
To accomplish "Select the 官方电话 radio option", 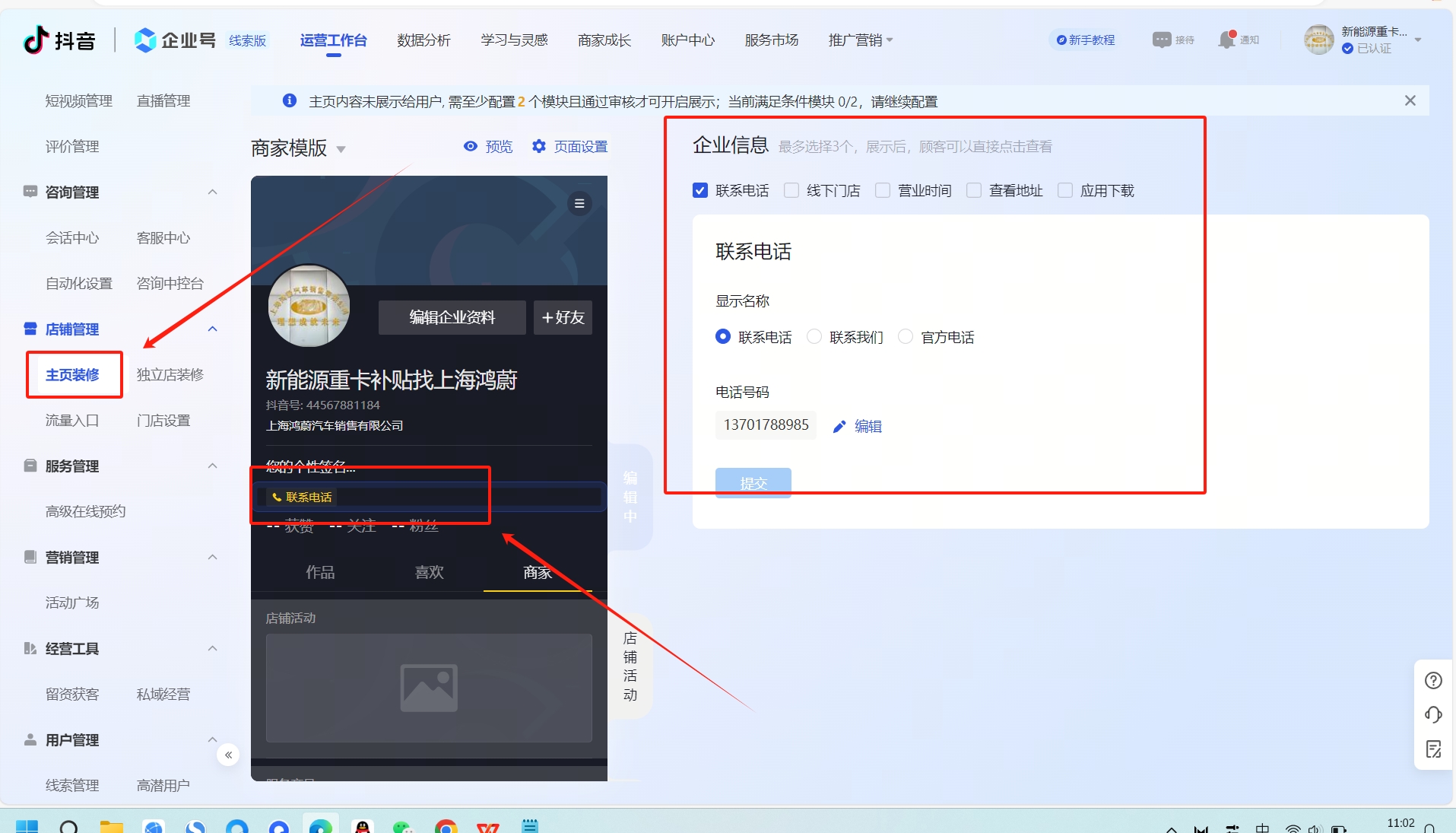I will pyautogui.click(x=906, y=336).
